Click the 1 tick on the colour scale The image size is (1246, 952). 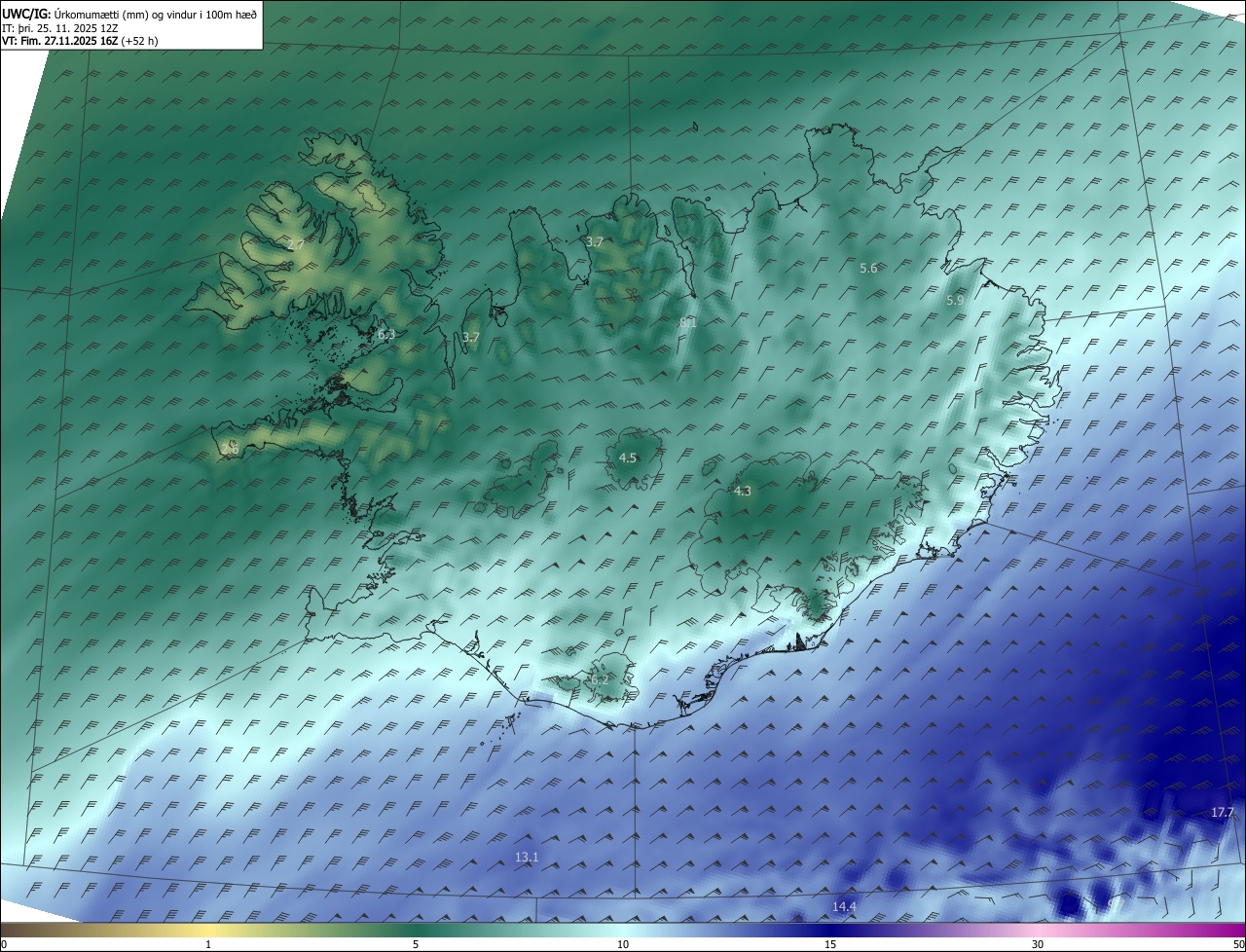click(208, 944)
